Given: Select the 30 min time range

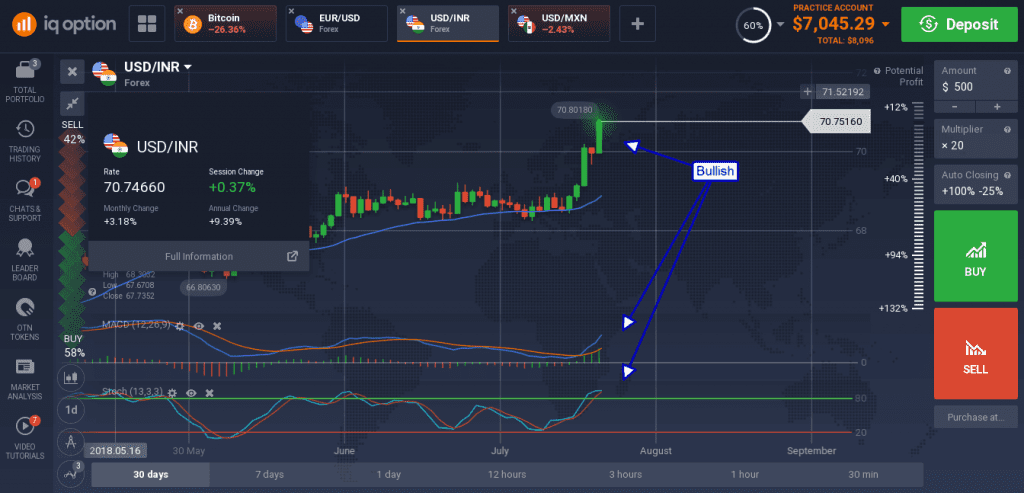Looking at the screenshot, I should tap(863, 474).
